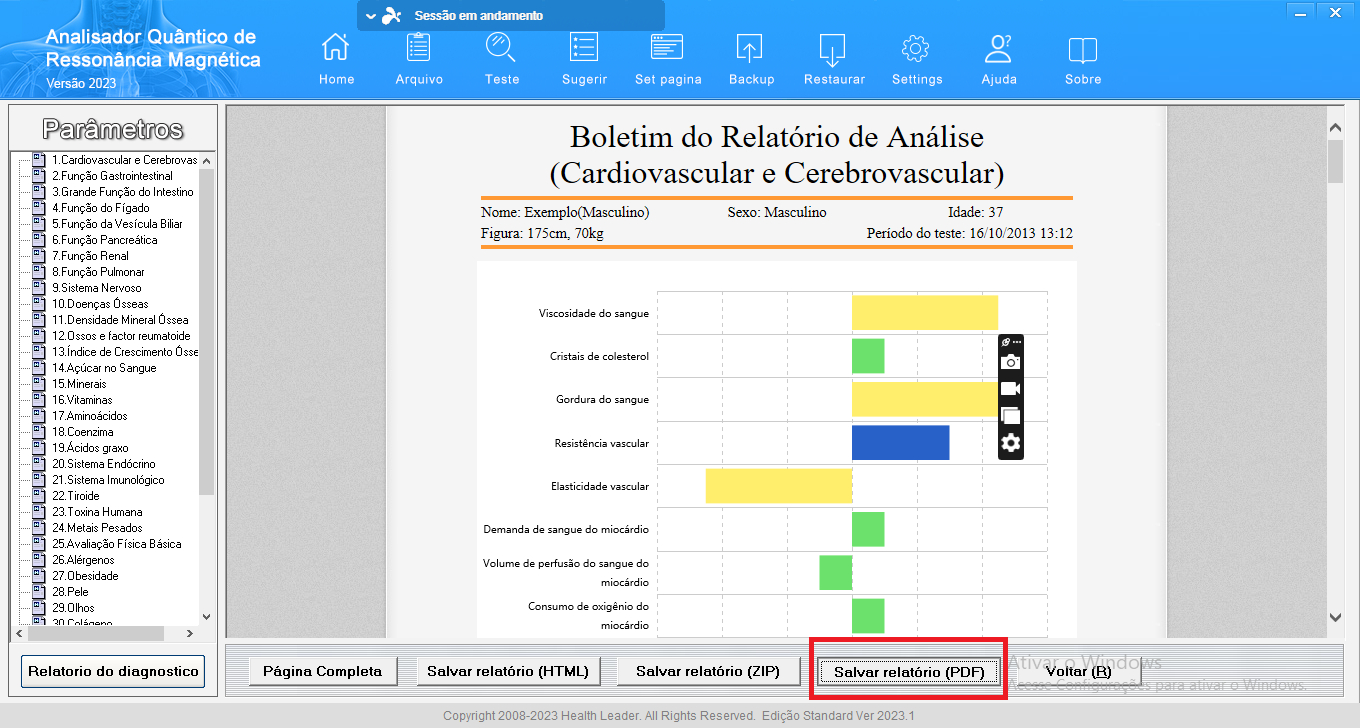
Task: Select 1.Cardiovascular e Cerebrovascular item
Action: click(124, 160)
